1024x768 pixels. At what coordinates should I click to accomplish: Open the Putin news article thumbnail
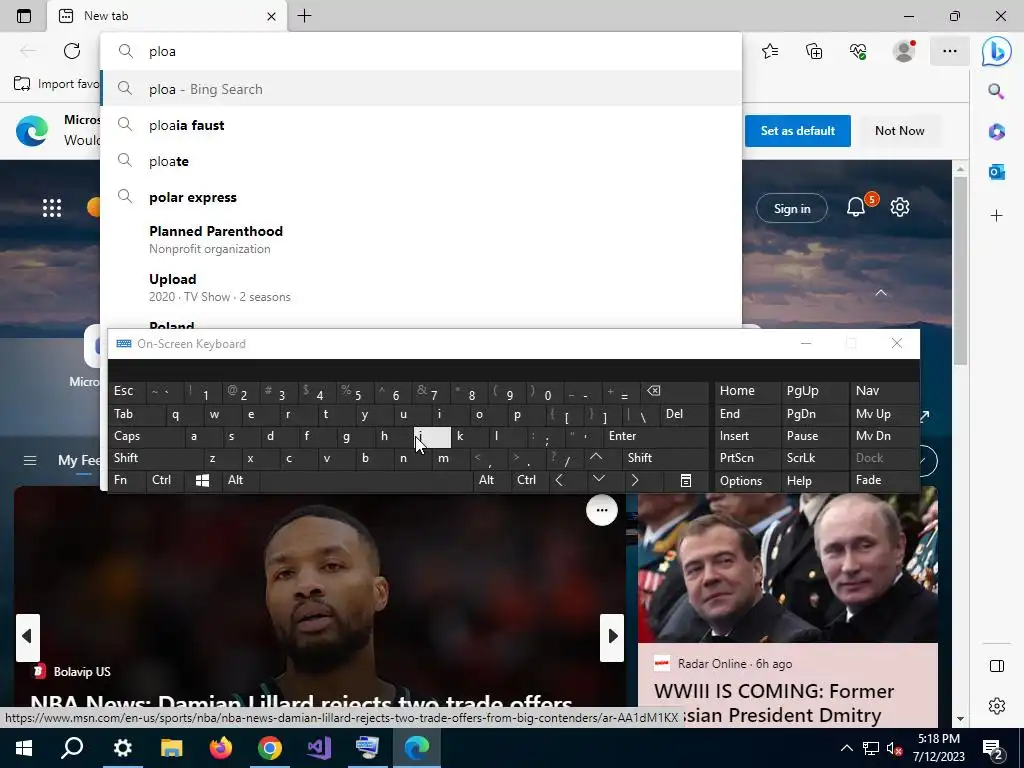point(788,568)
